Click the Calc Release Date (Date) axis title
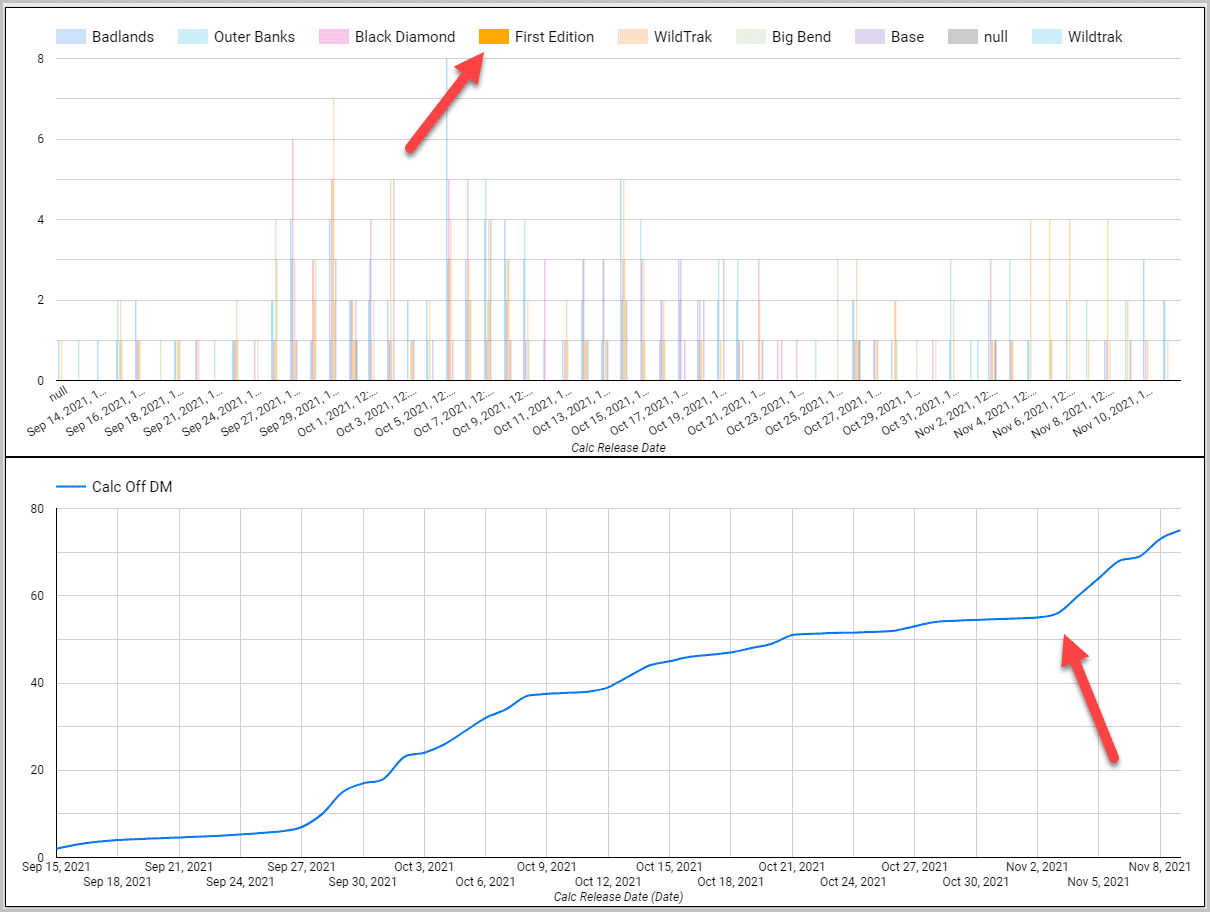The height and width of the screenshot is (912, 1210). (x=619, y=897)
